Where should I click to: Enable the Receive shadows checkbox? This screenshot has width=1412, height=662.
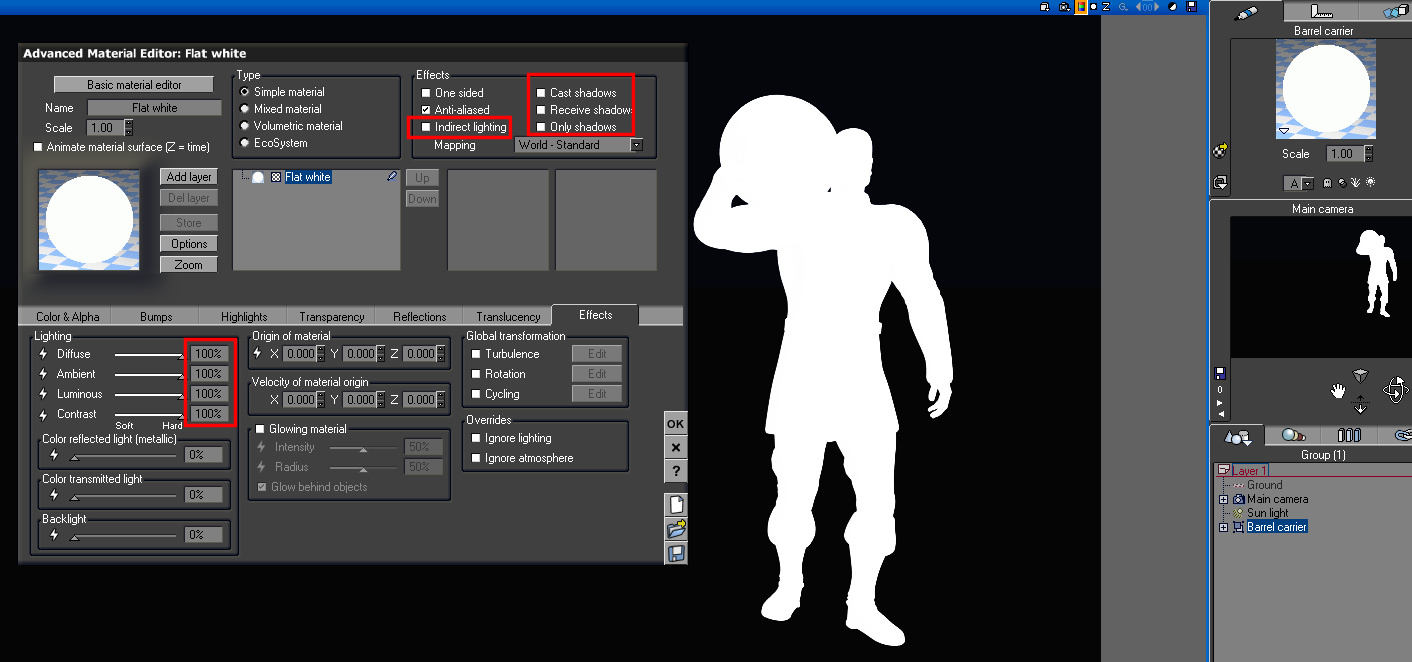[541, 110]
